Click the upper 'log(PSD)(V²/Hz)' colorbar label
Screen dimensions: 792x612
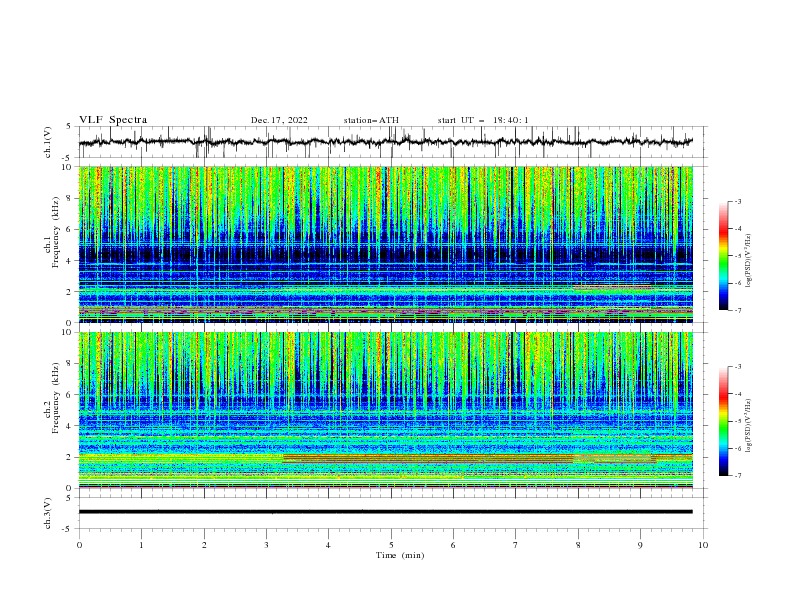pos(748,261)
